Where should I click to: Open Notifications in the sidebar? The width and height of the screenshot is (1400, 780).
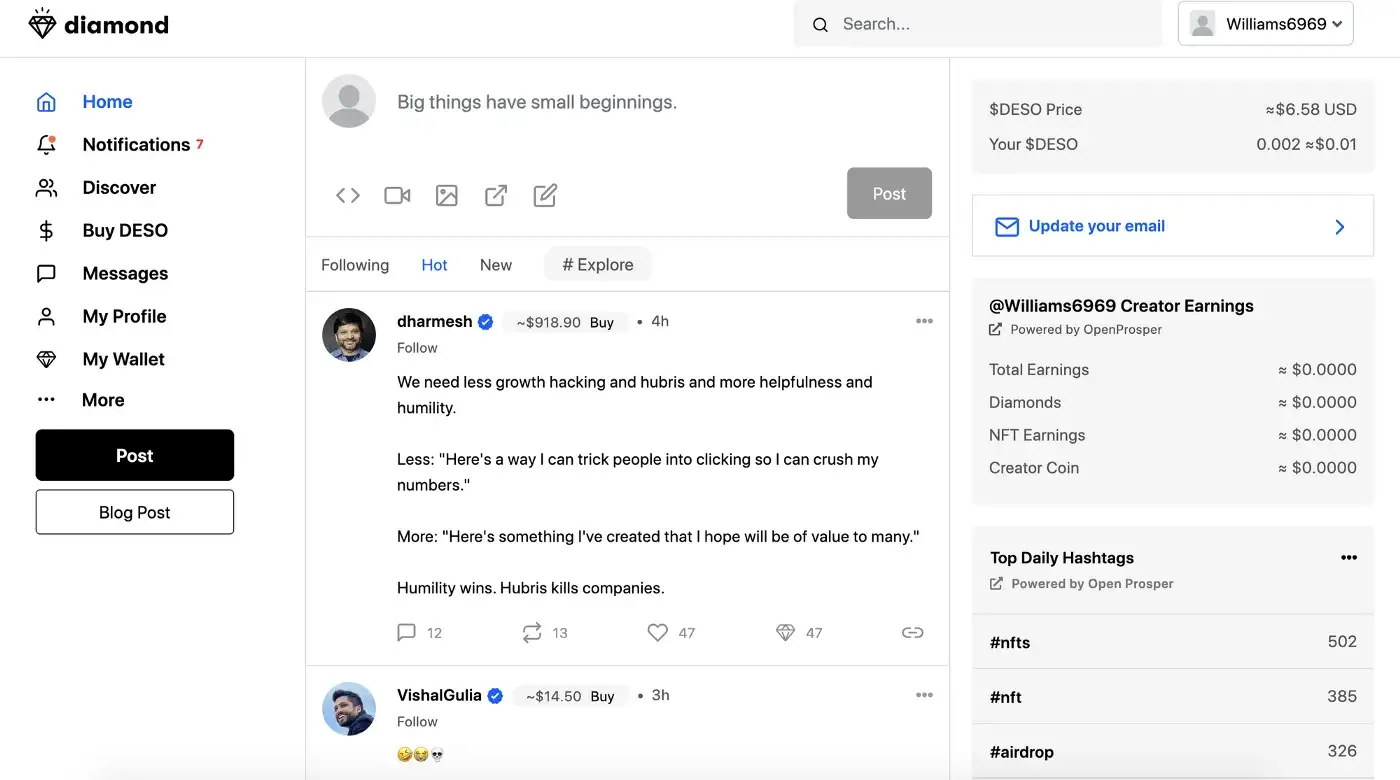coord(136,145)
